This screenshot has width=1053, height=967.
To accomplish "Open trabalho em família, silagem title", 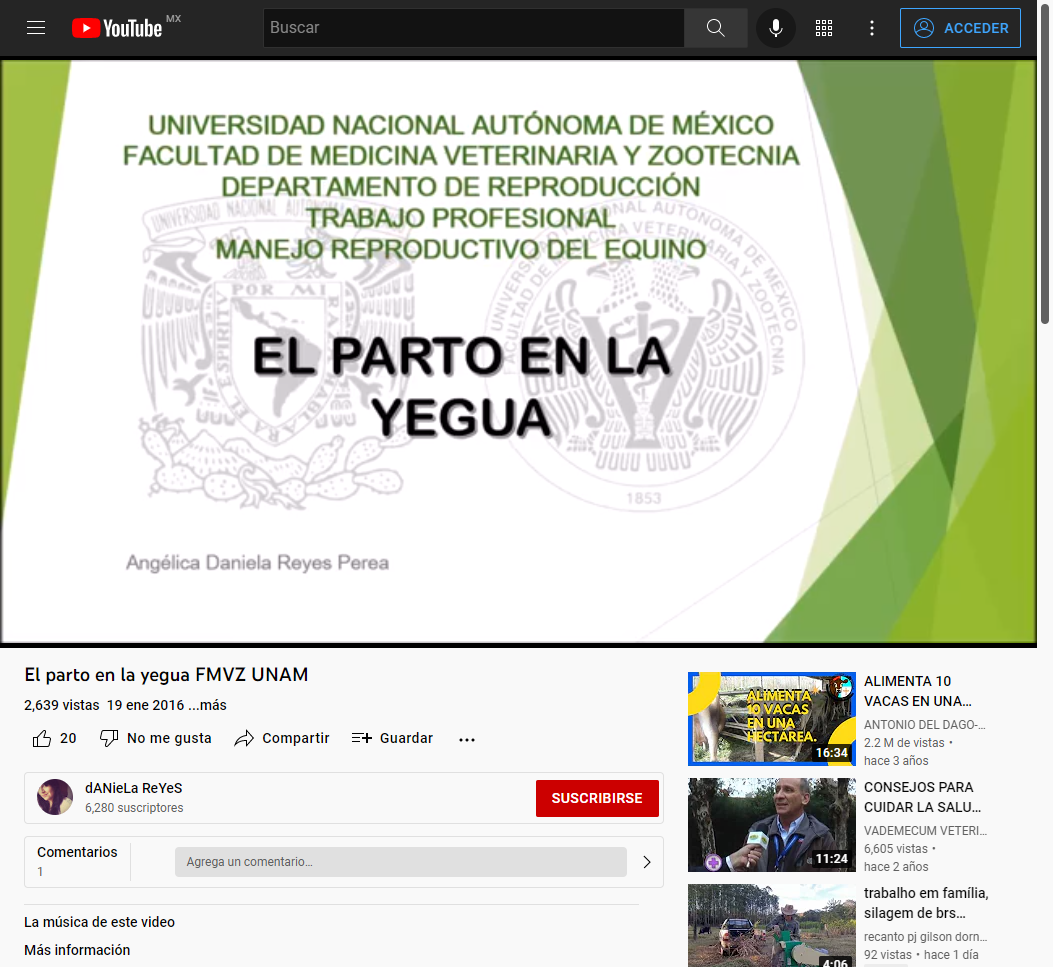I will (x=926, y=903).
